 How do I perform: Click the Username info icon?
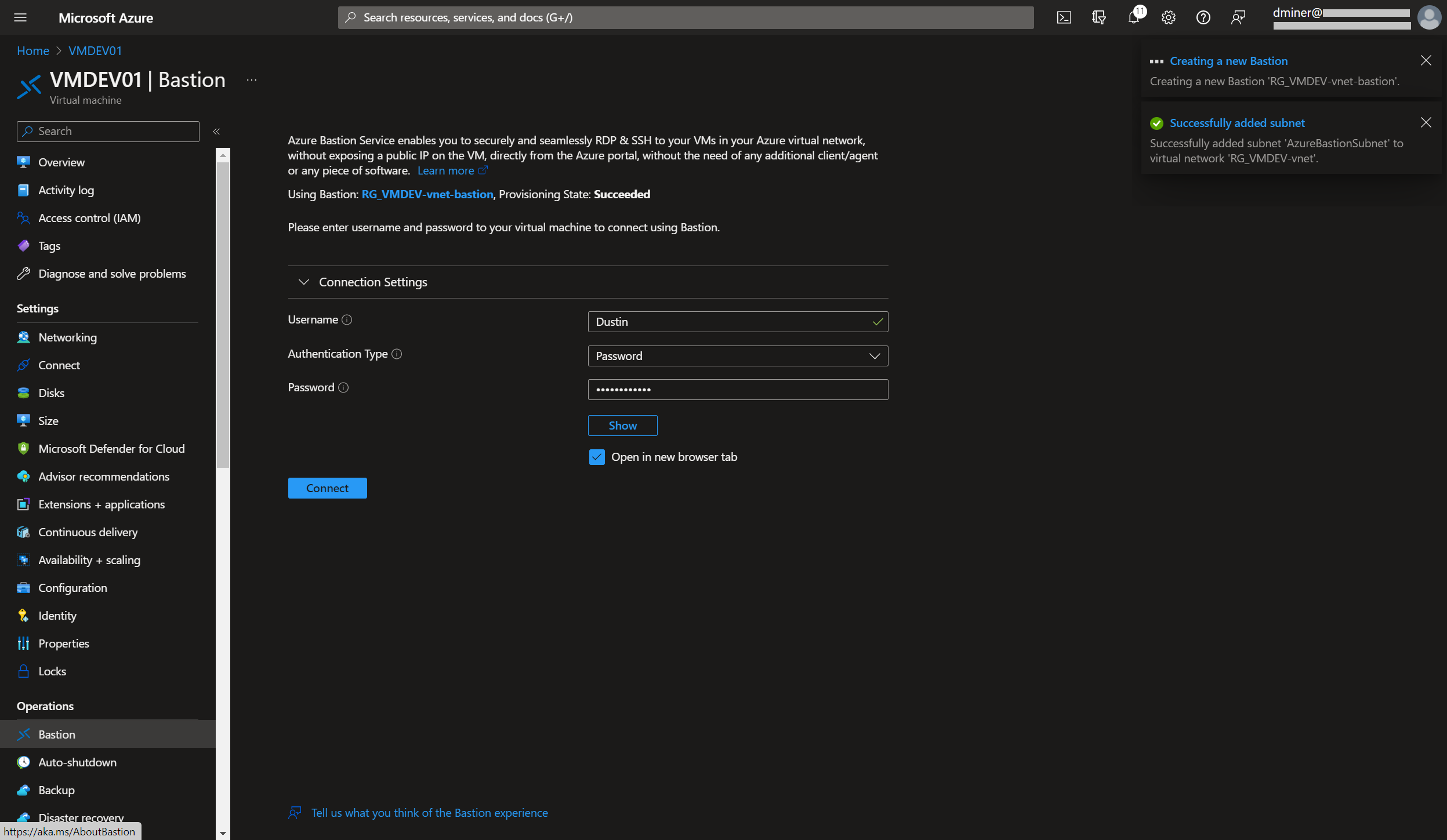(x=347, y=320)
